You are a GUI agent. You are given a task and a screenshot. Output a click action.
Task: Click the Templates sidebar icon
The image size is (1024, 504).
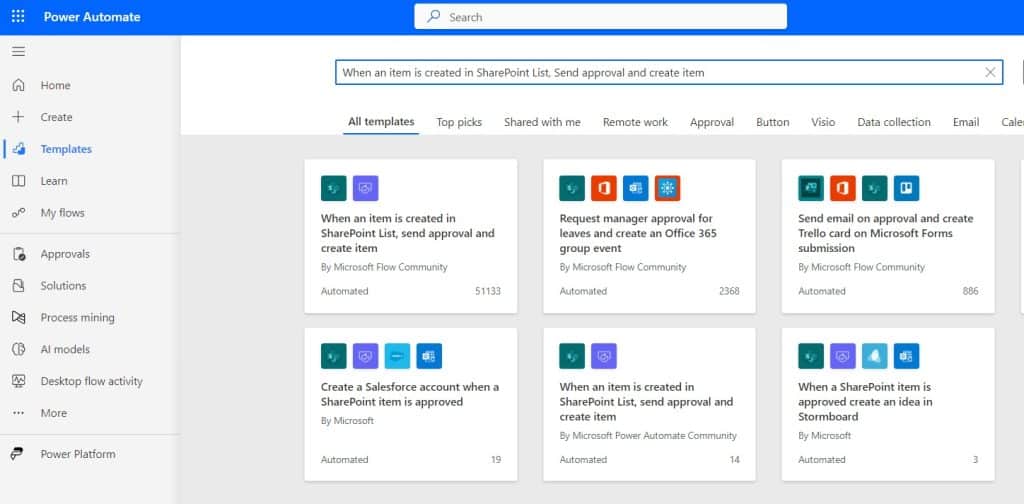coord(19,149)
